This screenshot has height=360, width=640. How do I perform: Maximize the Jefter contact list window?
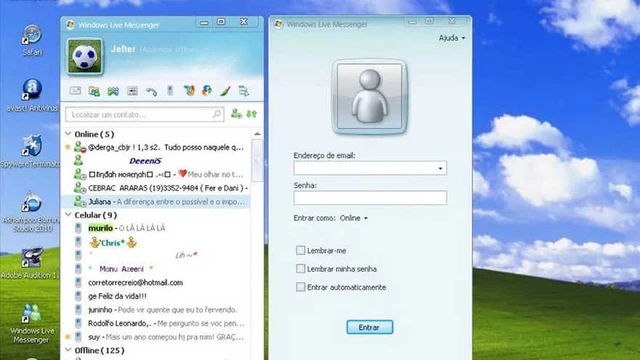[x=221, y=22]
